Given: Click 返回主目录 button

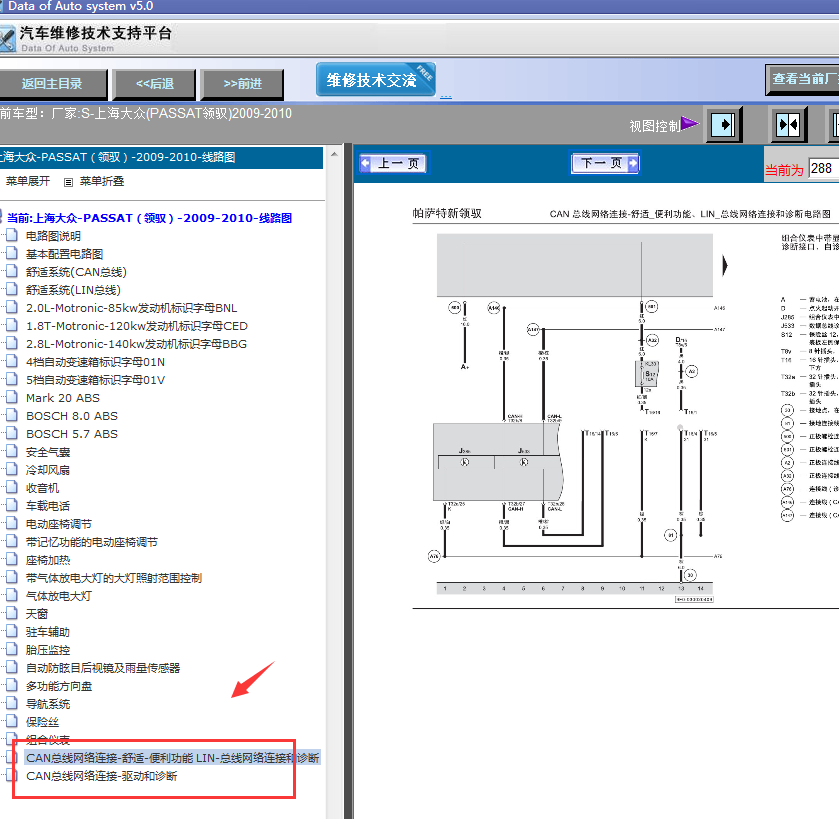Looking at the screenshot, I should pyautogui.click(x=52, y=84).
